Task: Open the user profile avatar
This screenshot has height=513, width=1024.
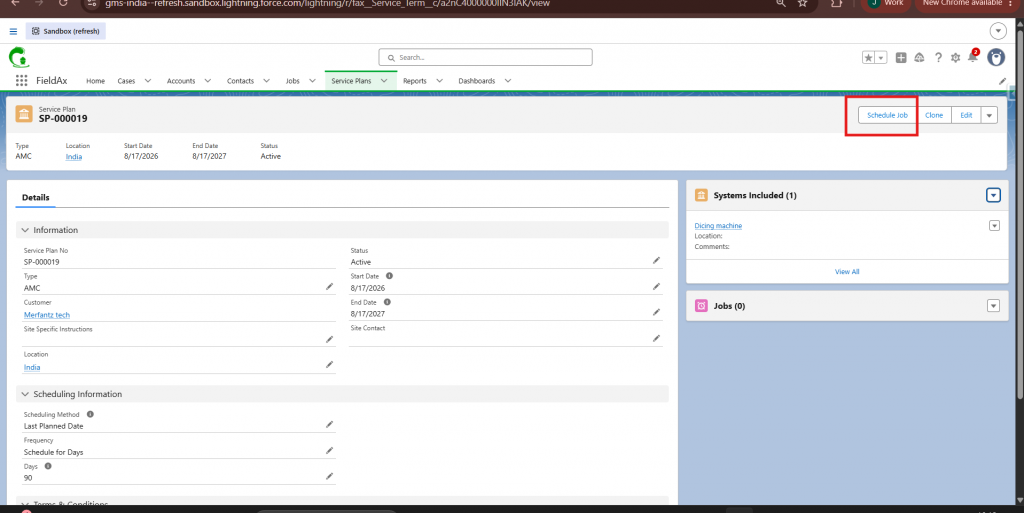Action: click(996, 57)
